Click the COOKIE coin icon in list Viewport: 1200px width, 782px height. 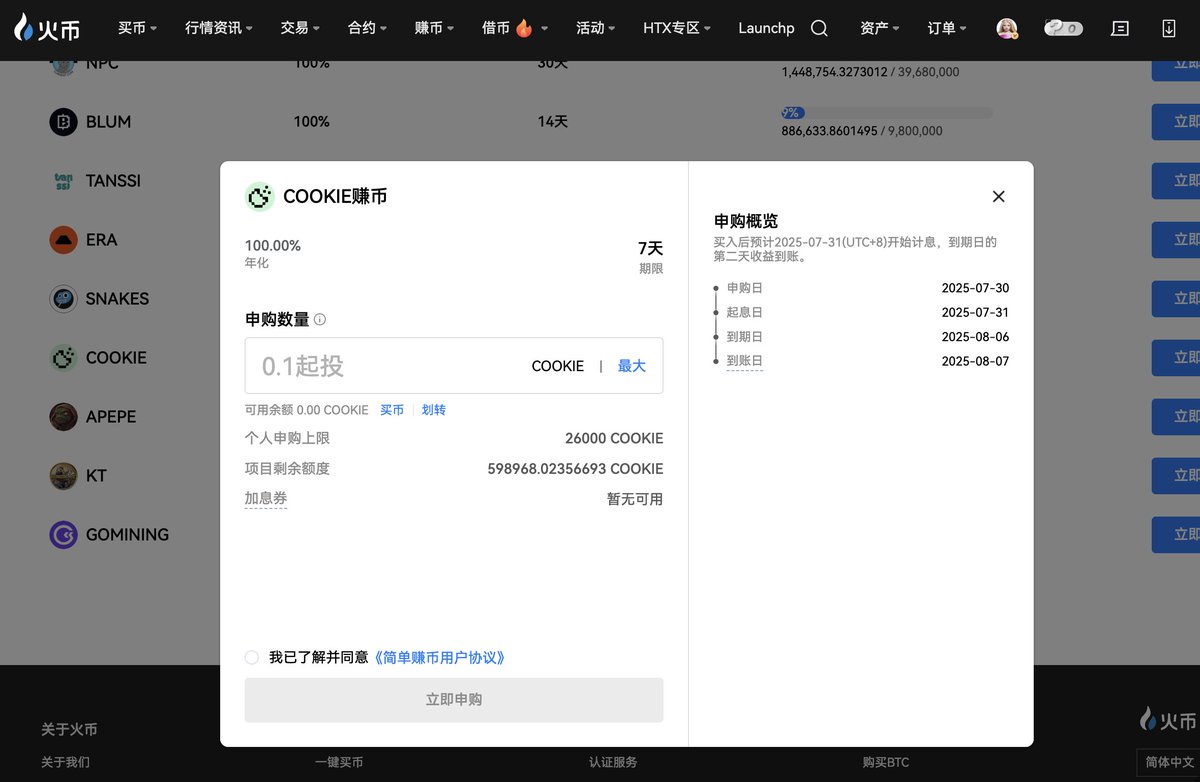[x=63, y=358]
